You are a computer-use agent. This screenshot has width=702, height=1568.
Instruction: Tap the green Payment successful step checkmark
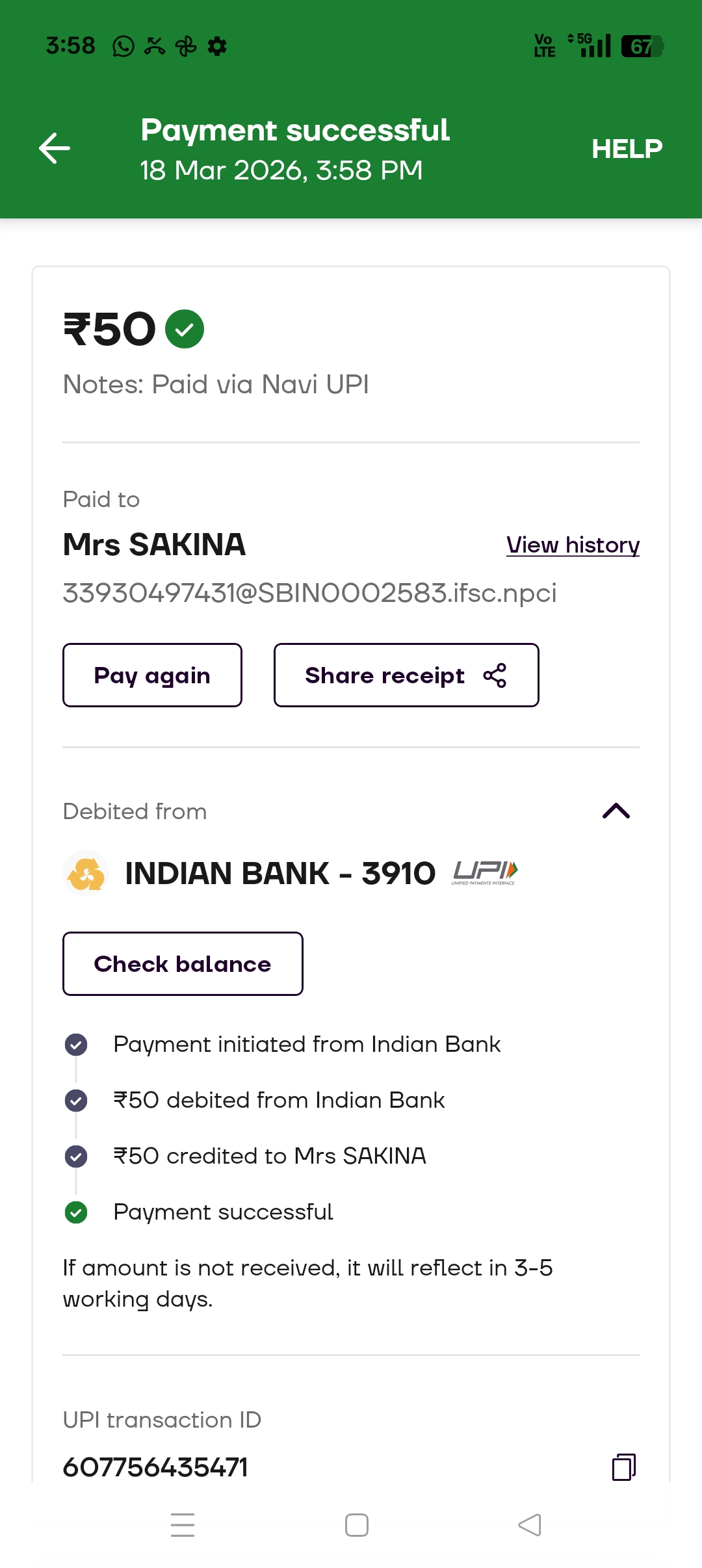pyautogui.click(x=76, y=1212)
